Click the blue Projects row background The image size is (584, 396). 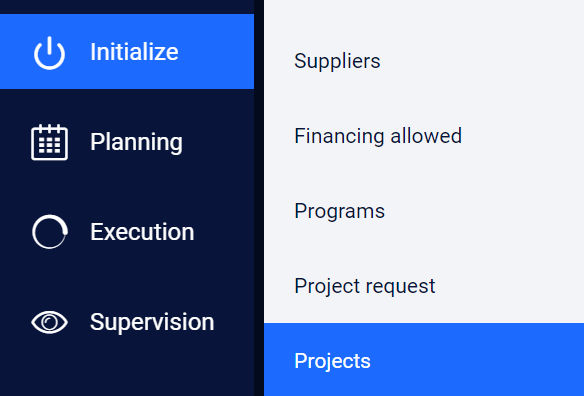(424, 359)
